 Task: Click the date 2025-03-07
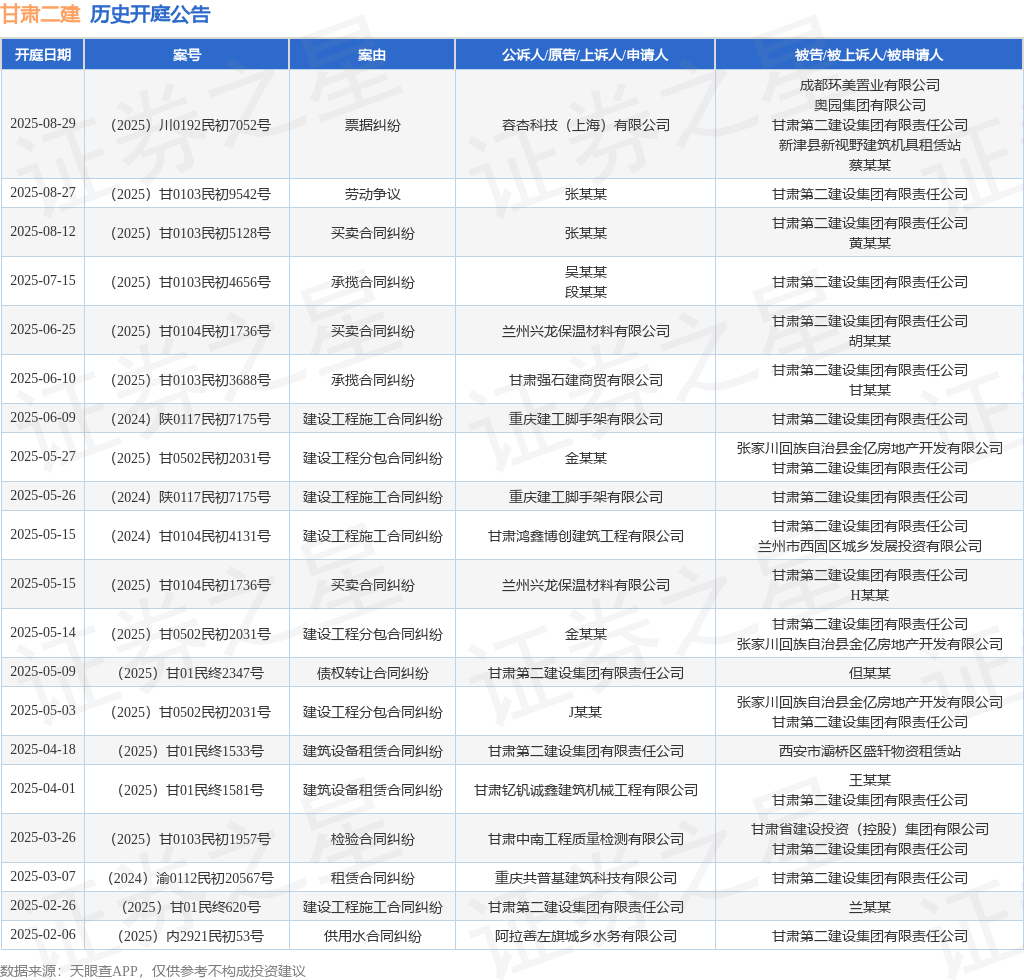click(x=43, y=876)
